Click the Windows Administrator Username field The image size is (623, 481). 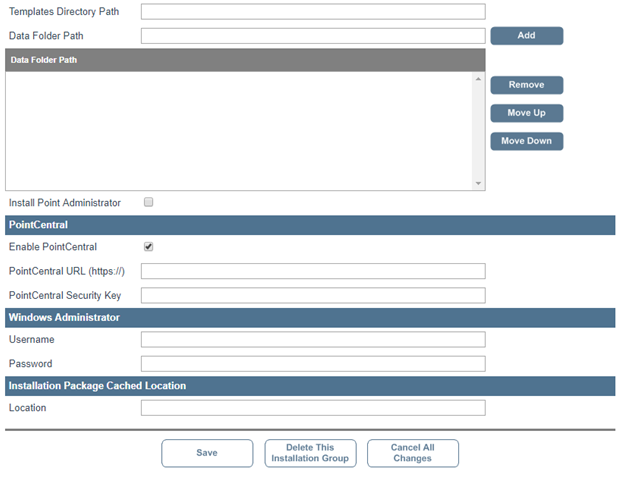(312, 340)
